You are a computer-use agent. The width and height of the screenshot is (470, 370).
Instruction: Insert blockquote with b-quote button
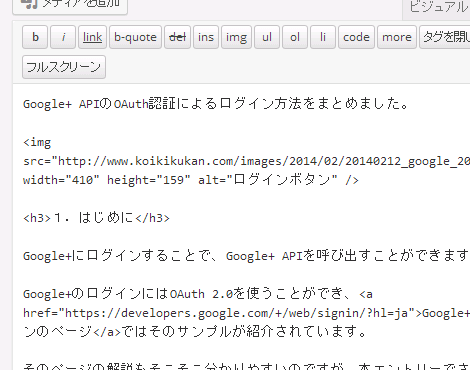tap(135, 37)
